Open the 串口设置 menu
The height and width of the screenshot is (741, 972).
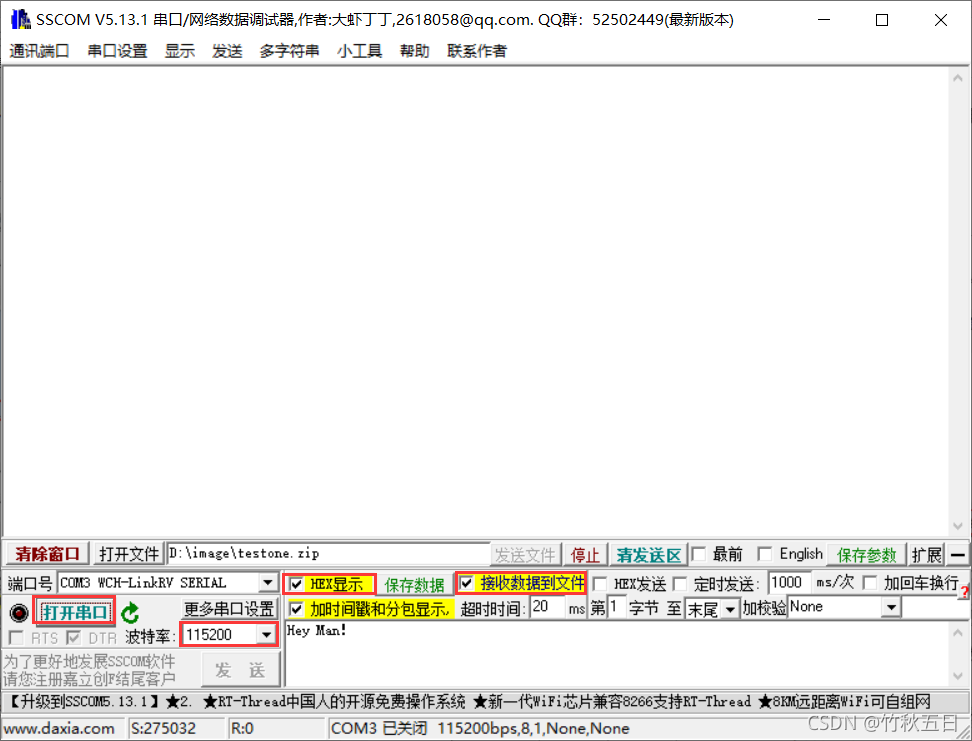tap(117, 51)
